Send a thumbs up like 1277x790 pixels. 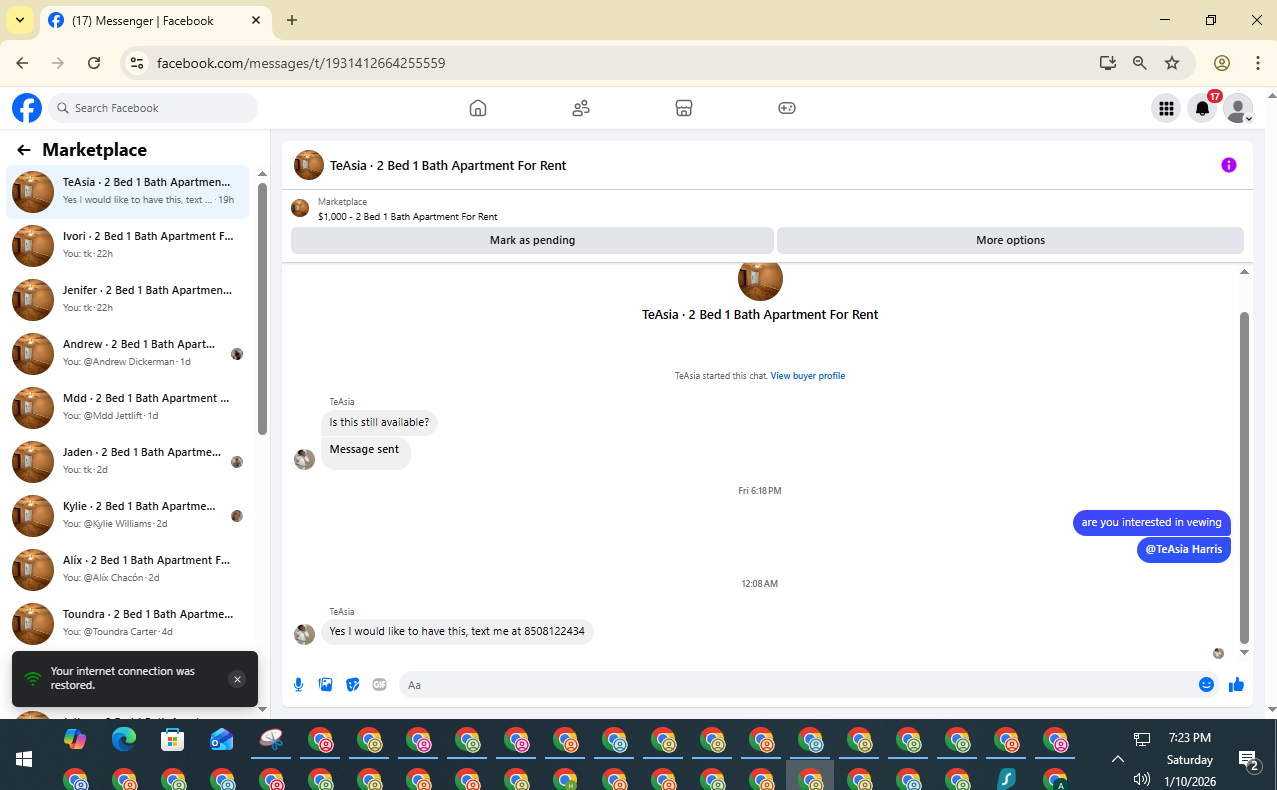pyautogui.click(x=1236, y=685)
